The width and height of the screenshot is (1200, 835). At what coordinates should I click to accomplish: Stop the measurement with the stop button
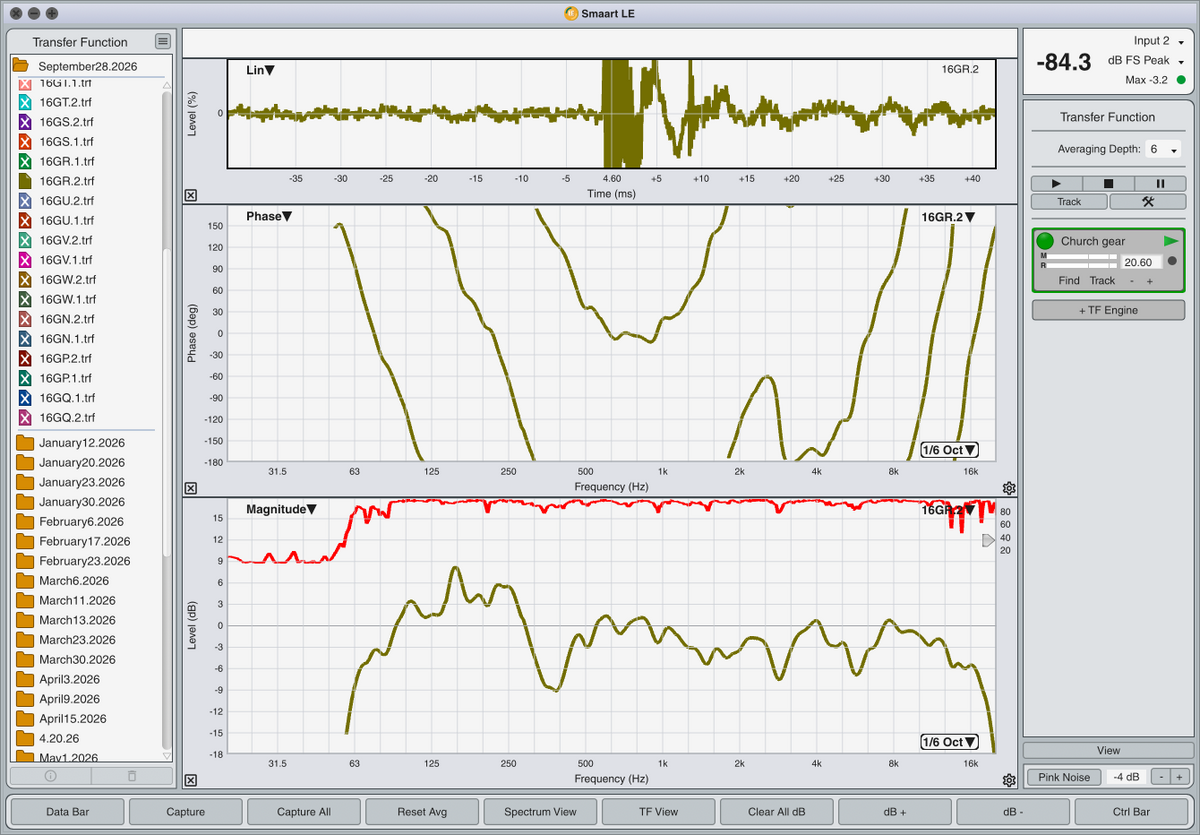pos(1108,184)
